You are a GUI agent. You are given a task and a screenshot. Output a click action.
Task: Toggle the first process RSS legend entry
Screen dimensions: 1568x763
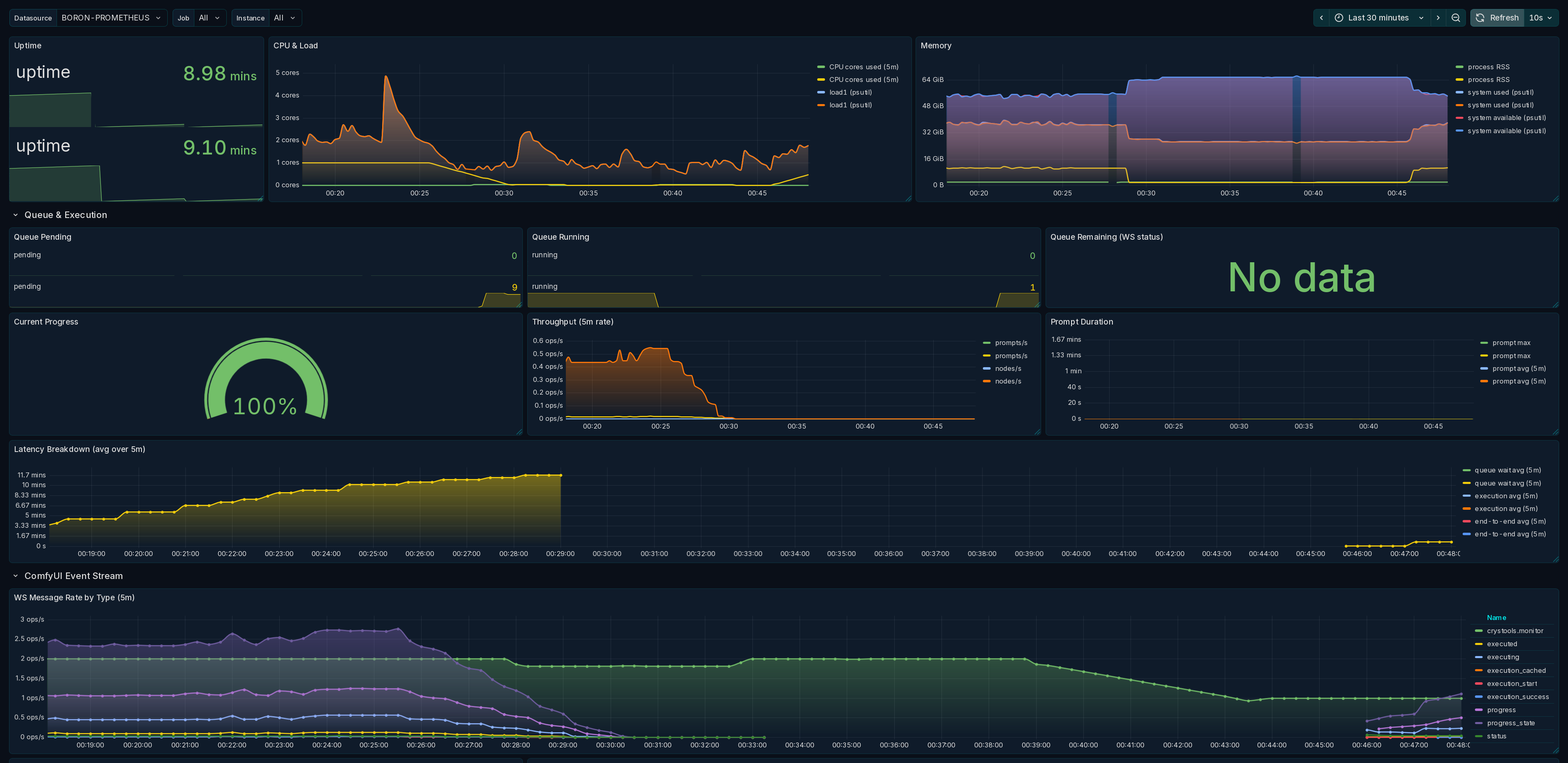click(x=1488, y=67)
